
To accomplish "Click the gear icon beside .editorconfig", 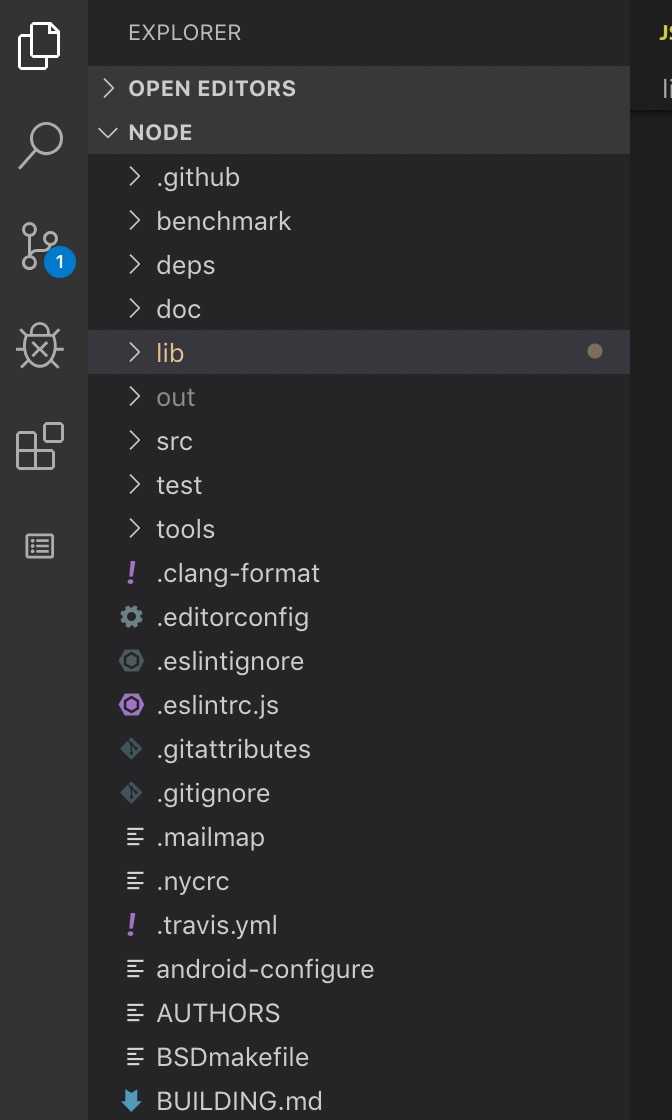I will point(131,617).
